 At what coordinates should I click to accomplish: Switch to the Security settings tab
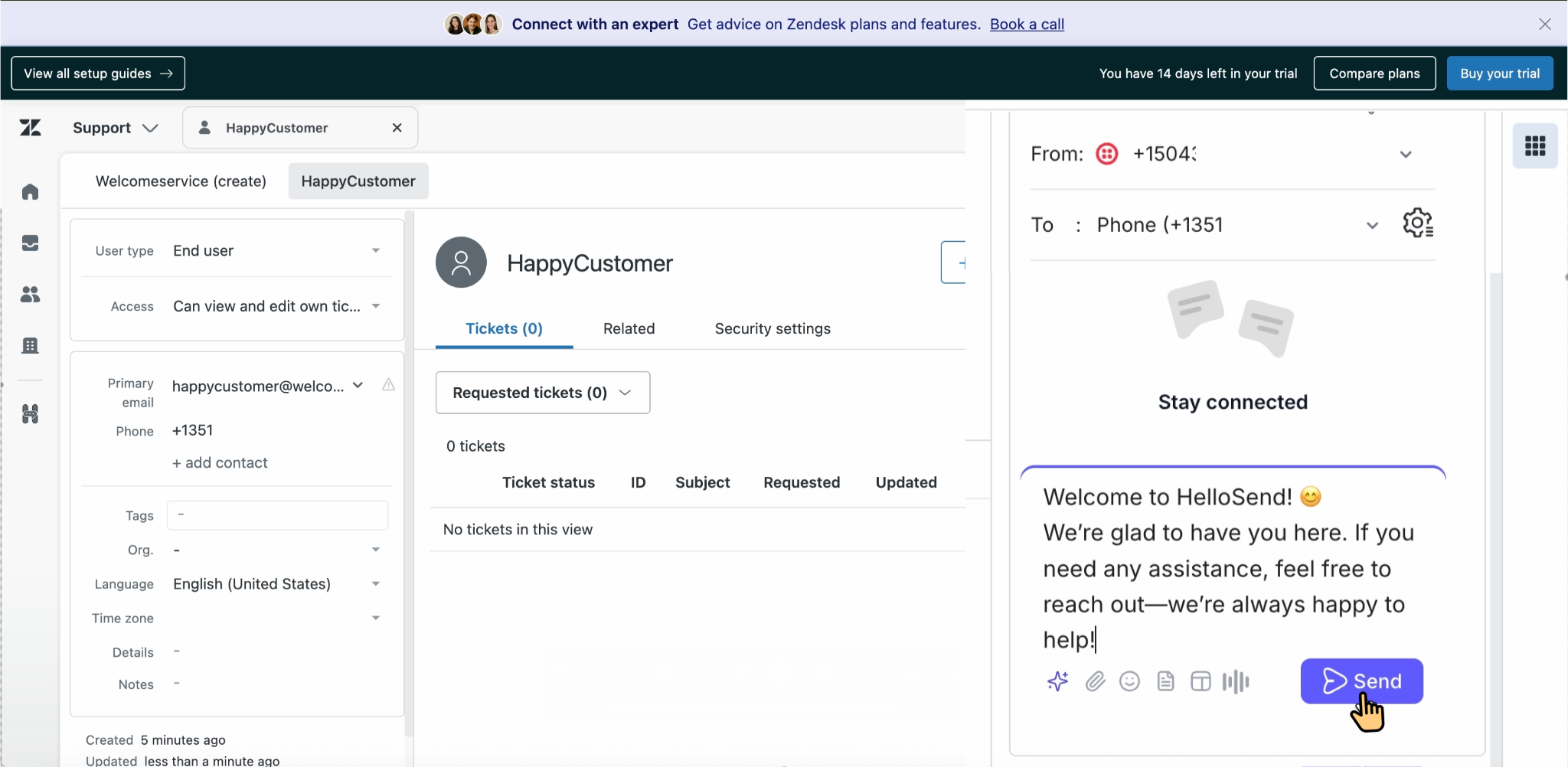tap(773, 329)
